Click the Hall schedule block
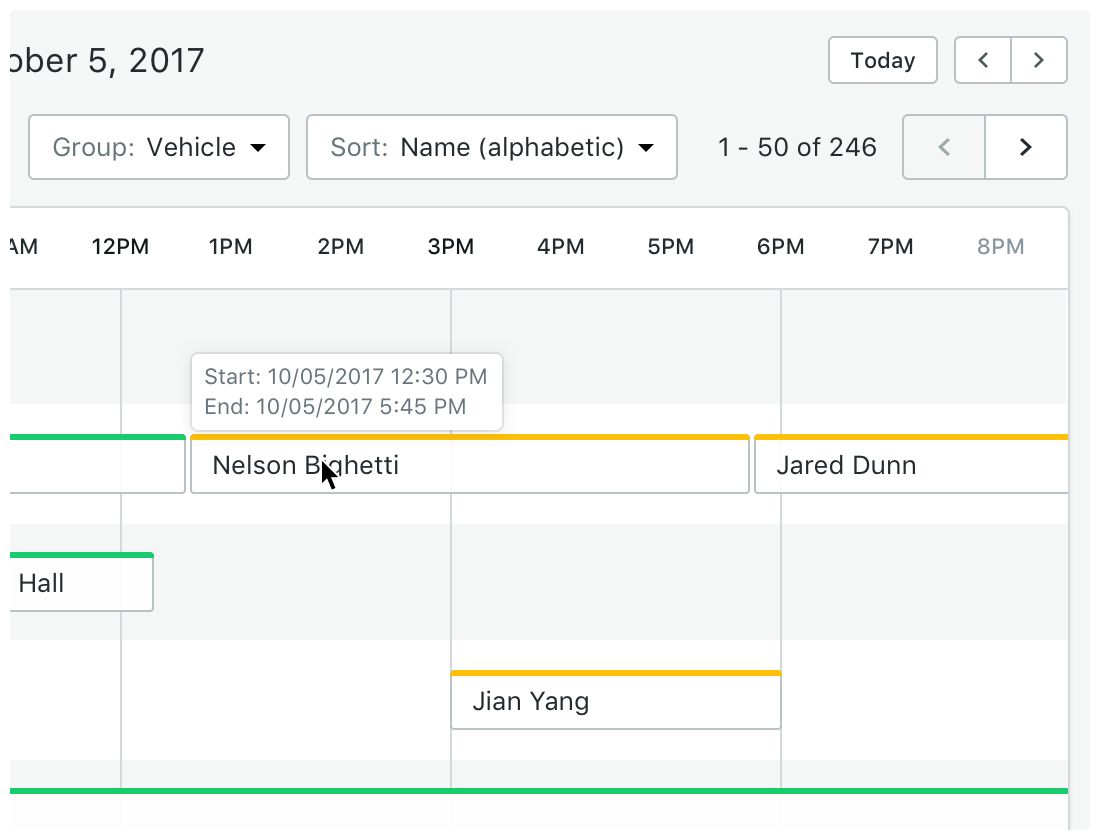The image size is (1100, 840). pos(82,583)
